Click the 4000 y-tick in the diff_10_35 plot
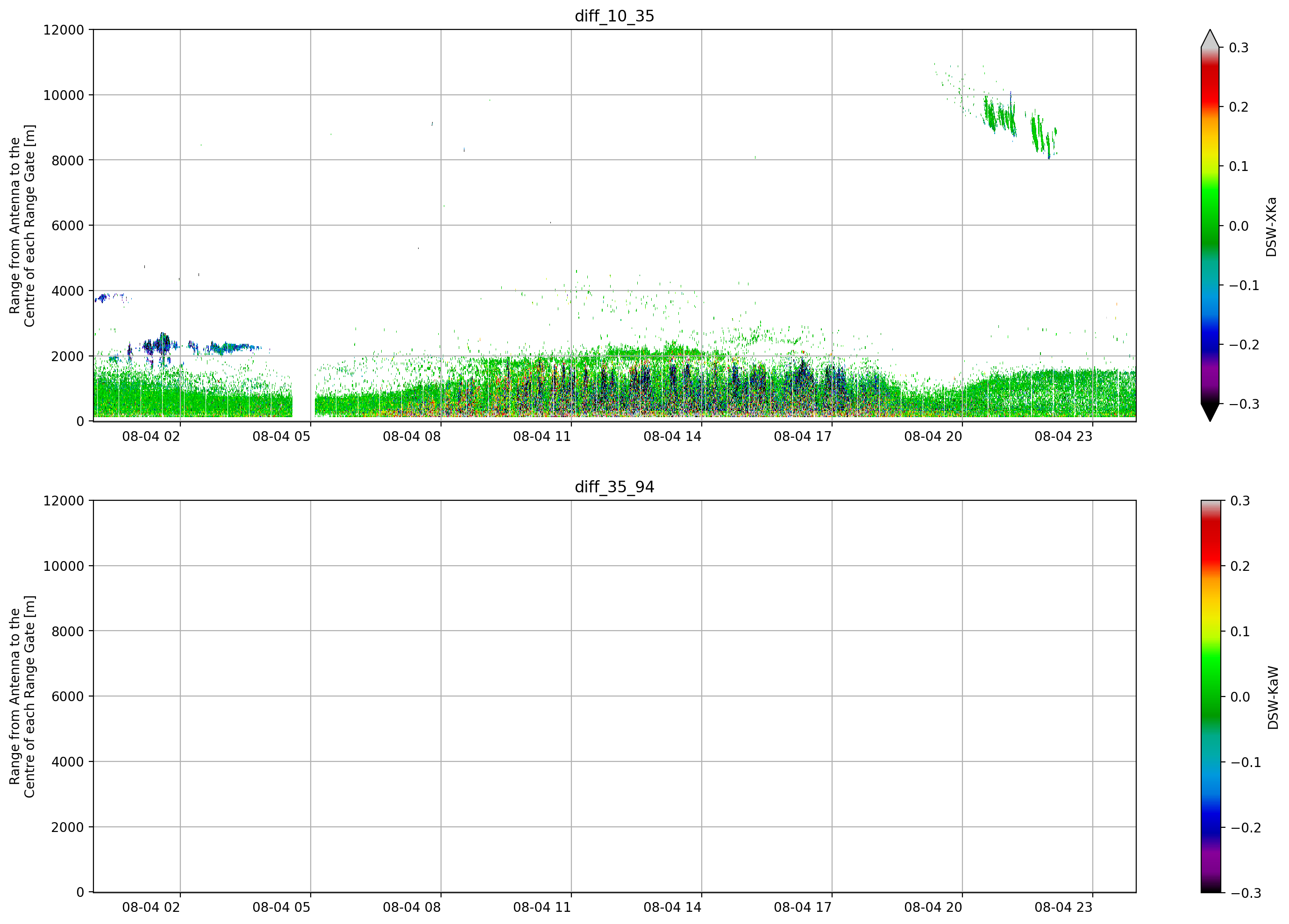This screenshot has height=924, width=1289. coord(68,291)
